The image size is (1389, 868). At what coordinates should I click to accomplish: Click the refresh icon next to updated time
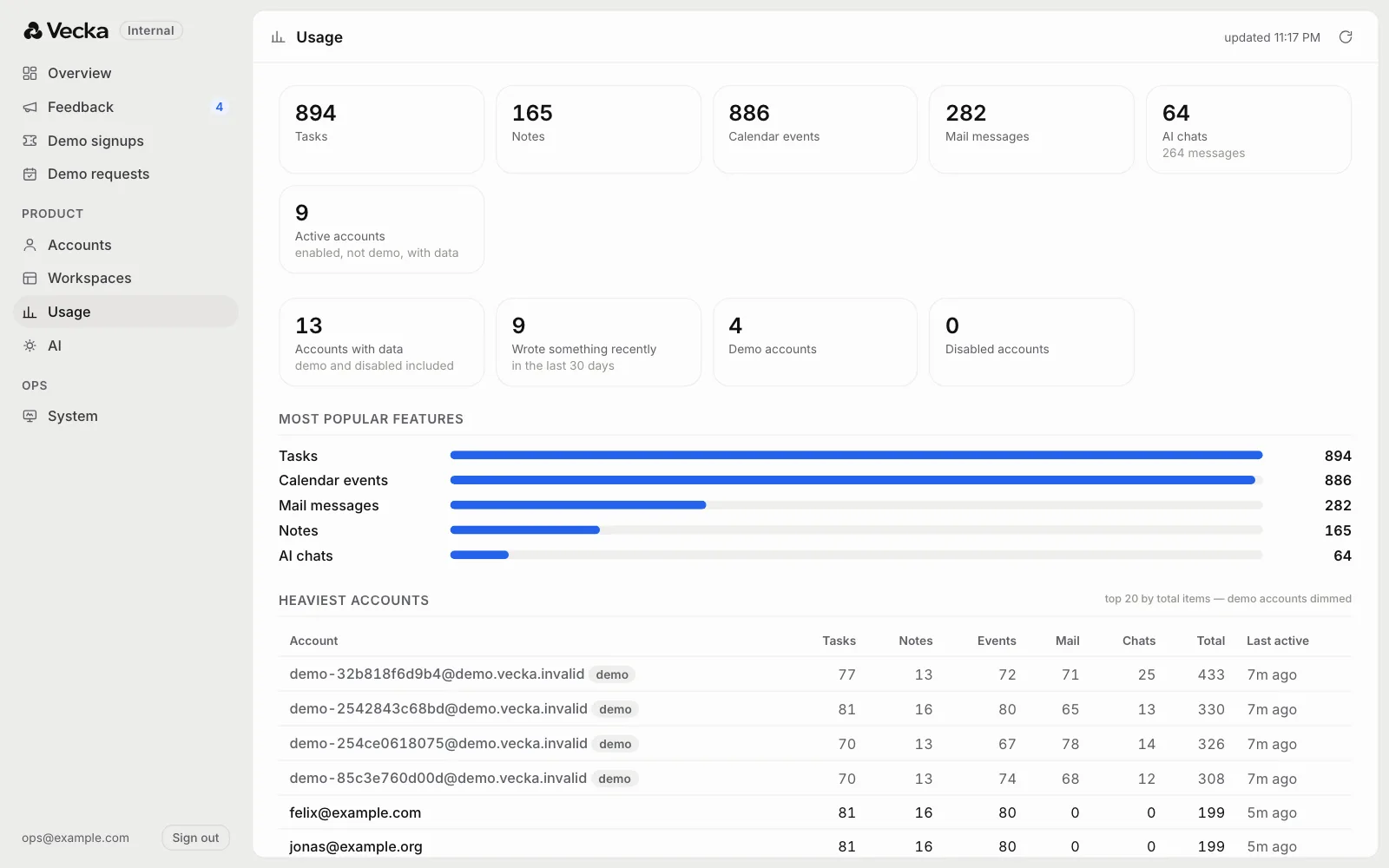point(1346,36)
